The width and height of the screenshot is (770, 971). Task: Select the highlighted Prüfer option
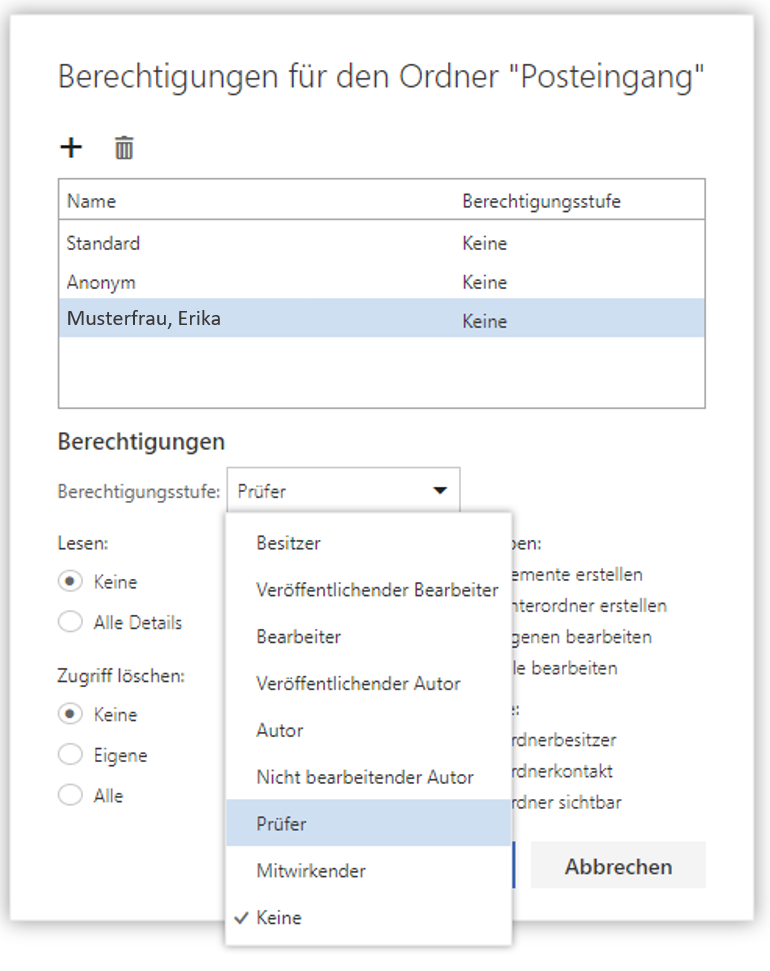click(281, 823)
